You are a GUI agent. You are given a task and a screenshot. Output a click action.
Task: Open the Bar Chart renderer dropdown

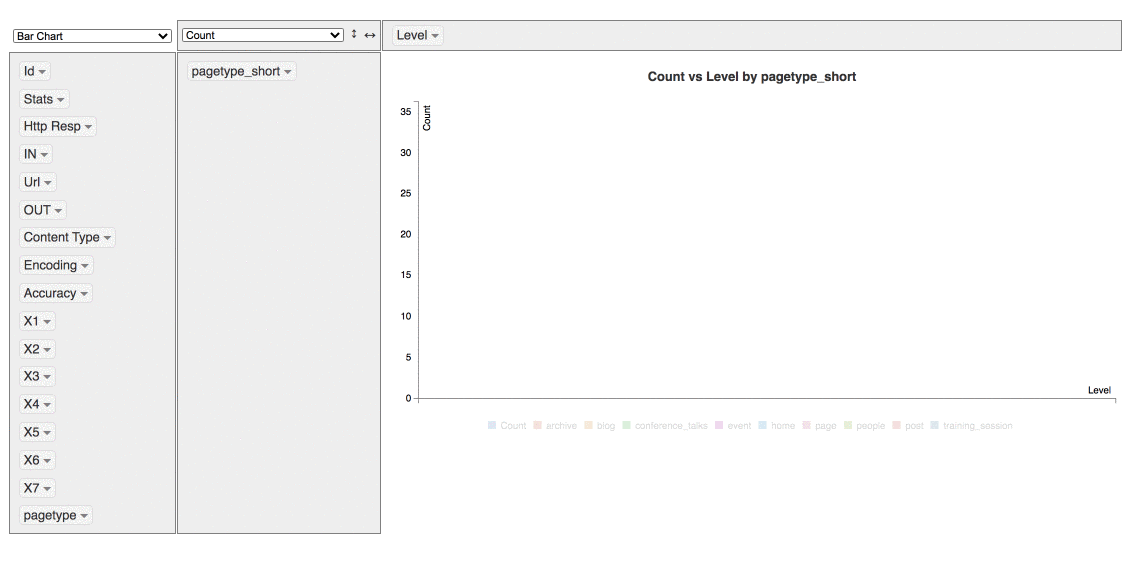point(92,36)
